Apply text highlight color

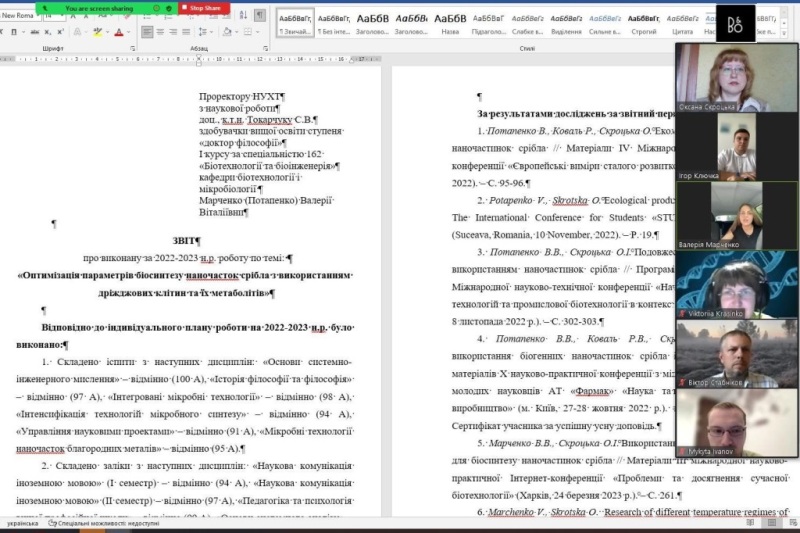tap(97, 32)
